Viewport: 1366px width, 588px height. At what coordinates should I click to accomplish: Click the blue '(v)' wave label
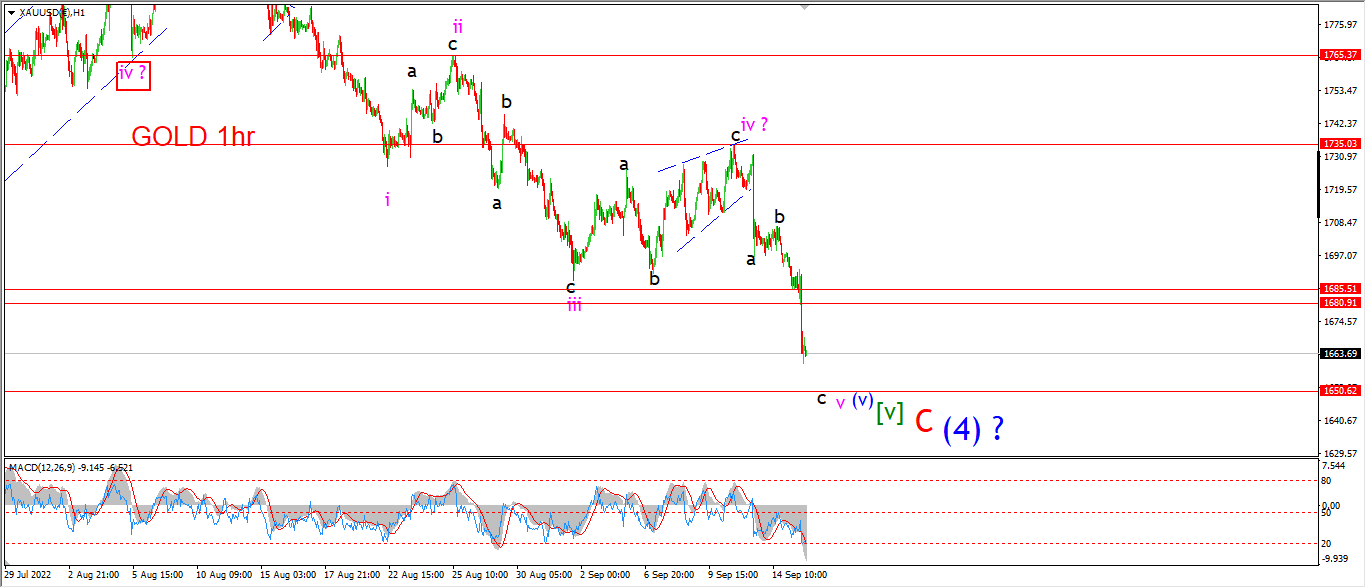click(x=863, y=399)
